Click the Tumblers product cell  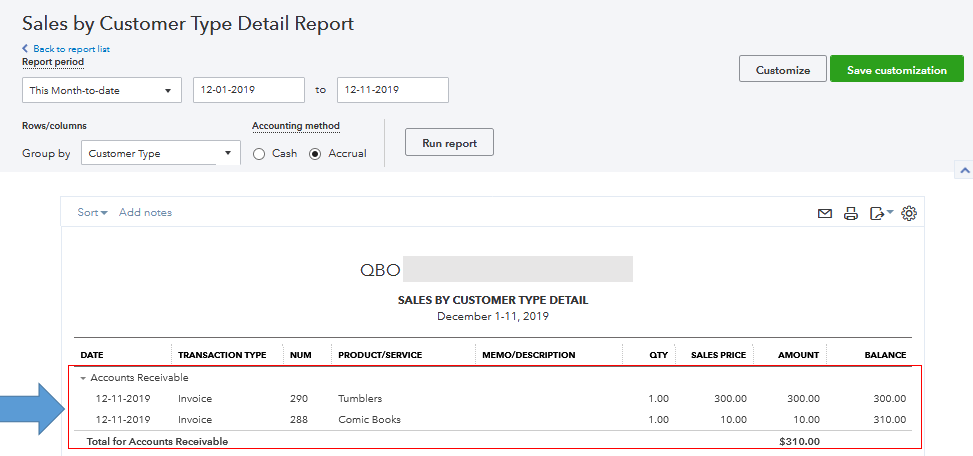click(x=360, y=398)
